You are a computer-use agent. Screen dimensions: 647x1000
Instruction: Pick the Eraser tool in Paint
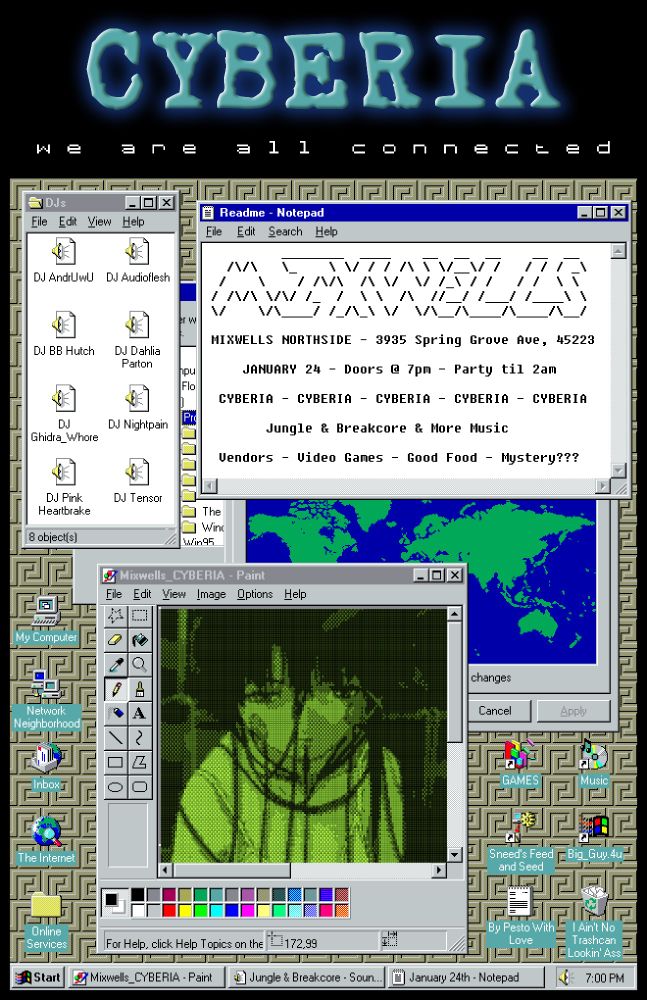coord(115,640)
